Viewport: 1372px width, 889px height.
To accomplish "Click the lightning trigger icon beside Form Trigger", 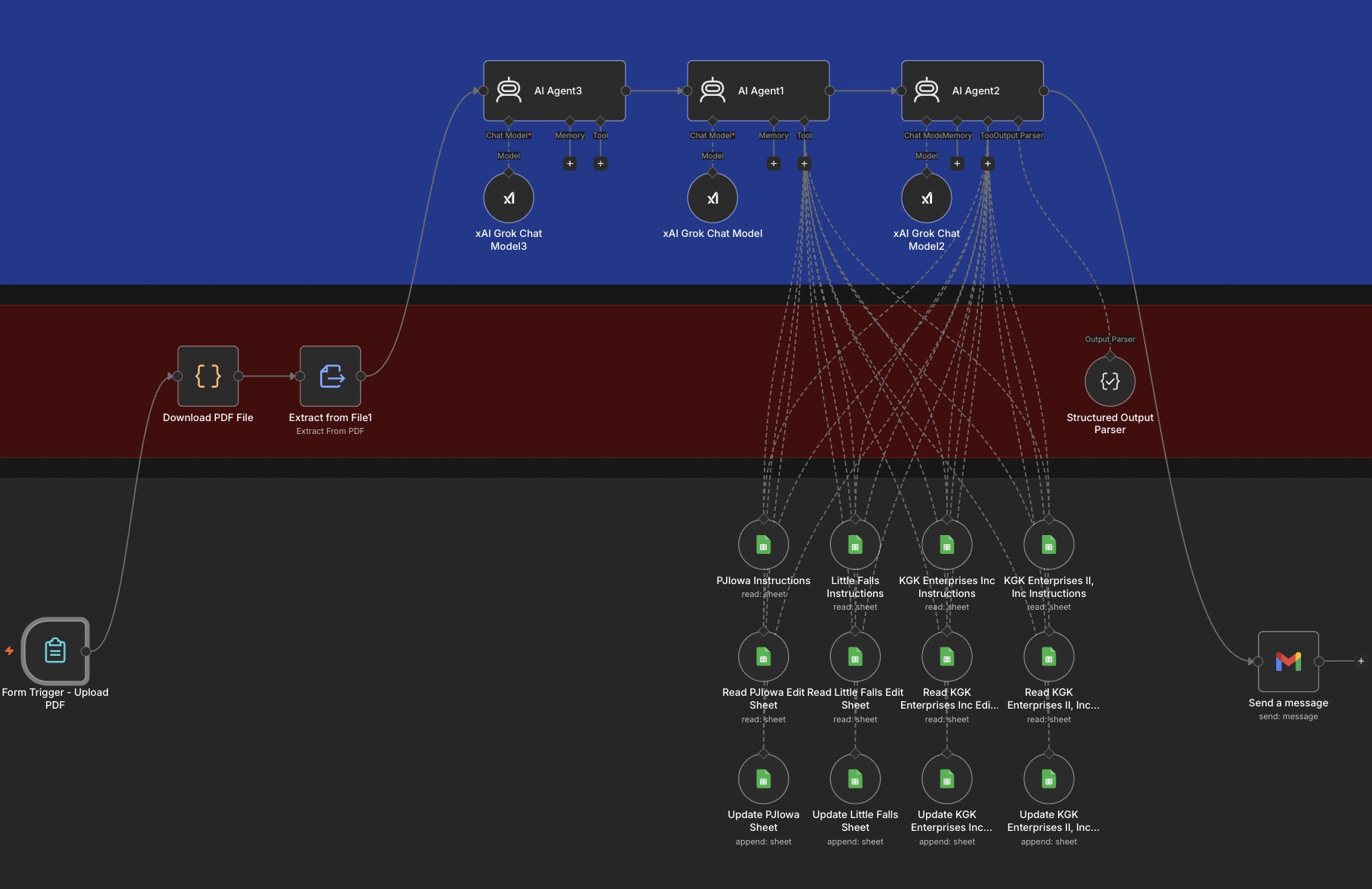I will pos(9,651).
